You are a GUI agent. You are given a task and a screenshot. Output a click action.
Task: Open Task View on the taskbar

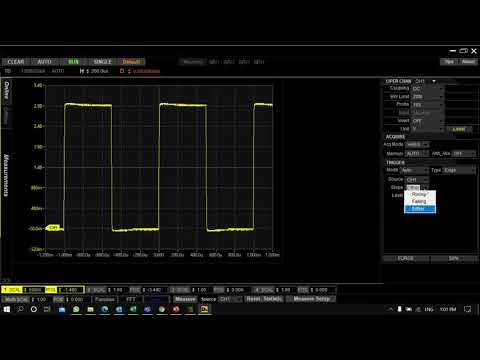click(47, 309)
